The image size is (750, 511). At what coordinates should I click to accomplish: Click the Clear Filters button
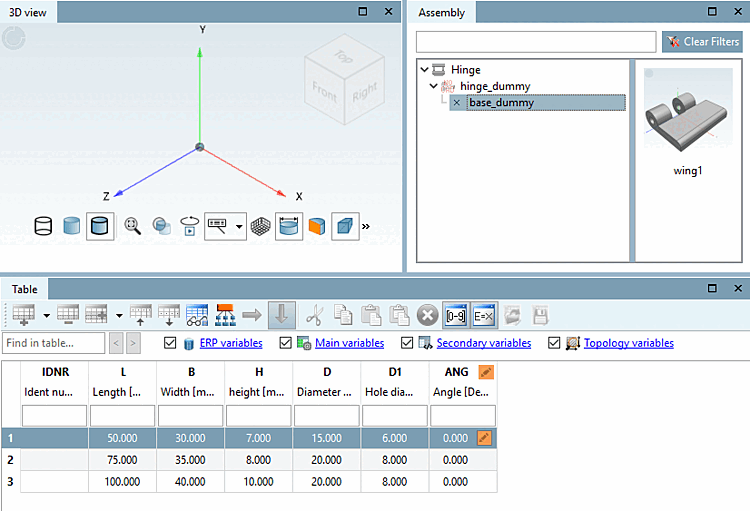[702, 42]
